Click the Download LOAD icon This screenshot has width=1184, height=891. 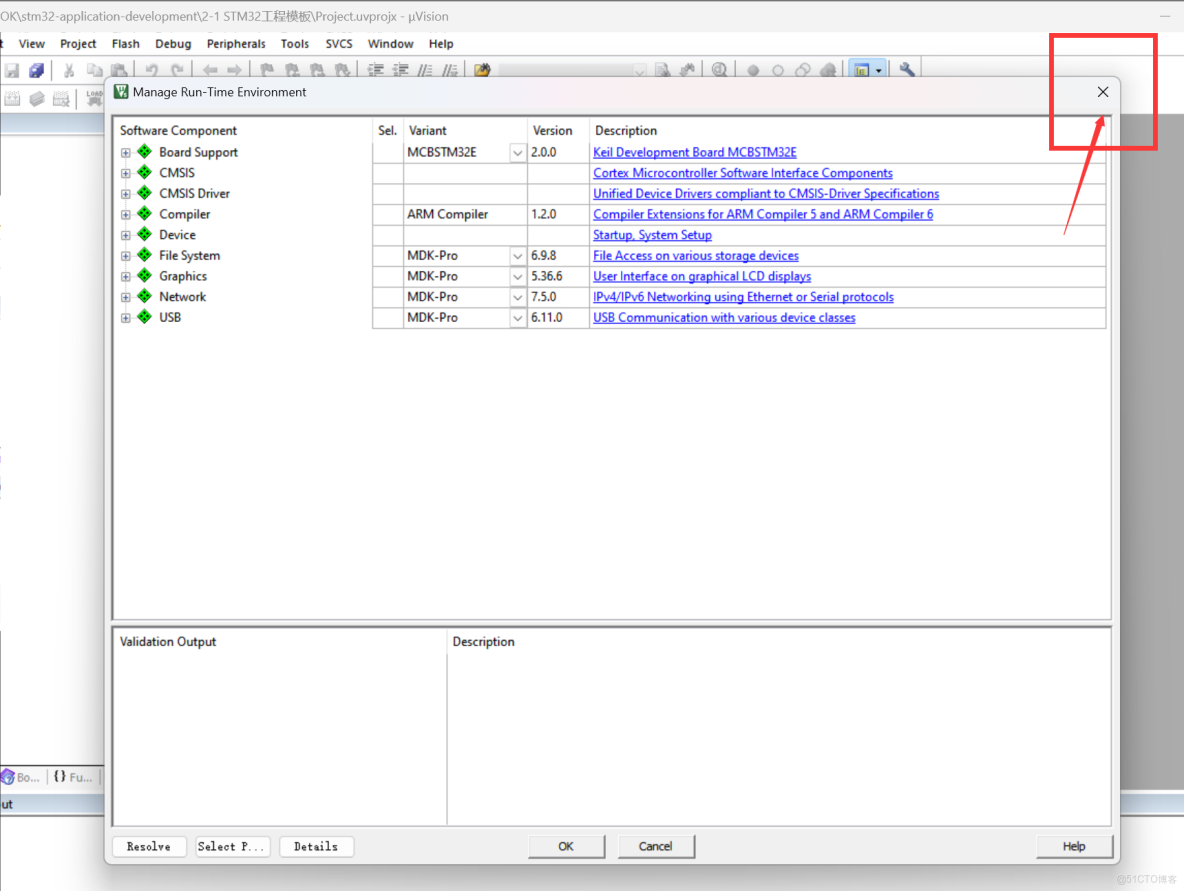[x=94, y=99]
